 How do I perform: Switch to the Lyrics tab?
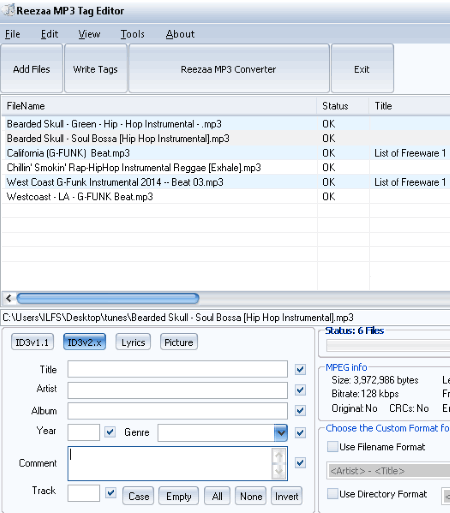(x=133, y=342)
